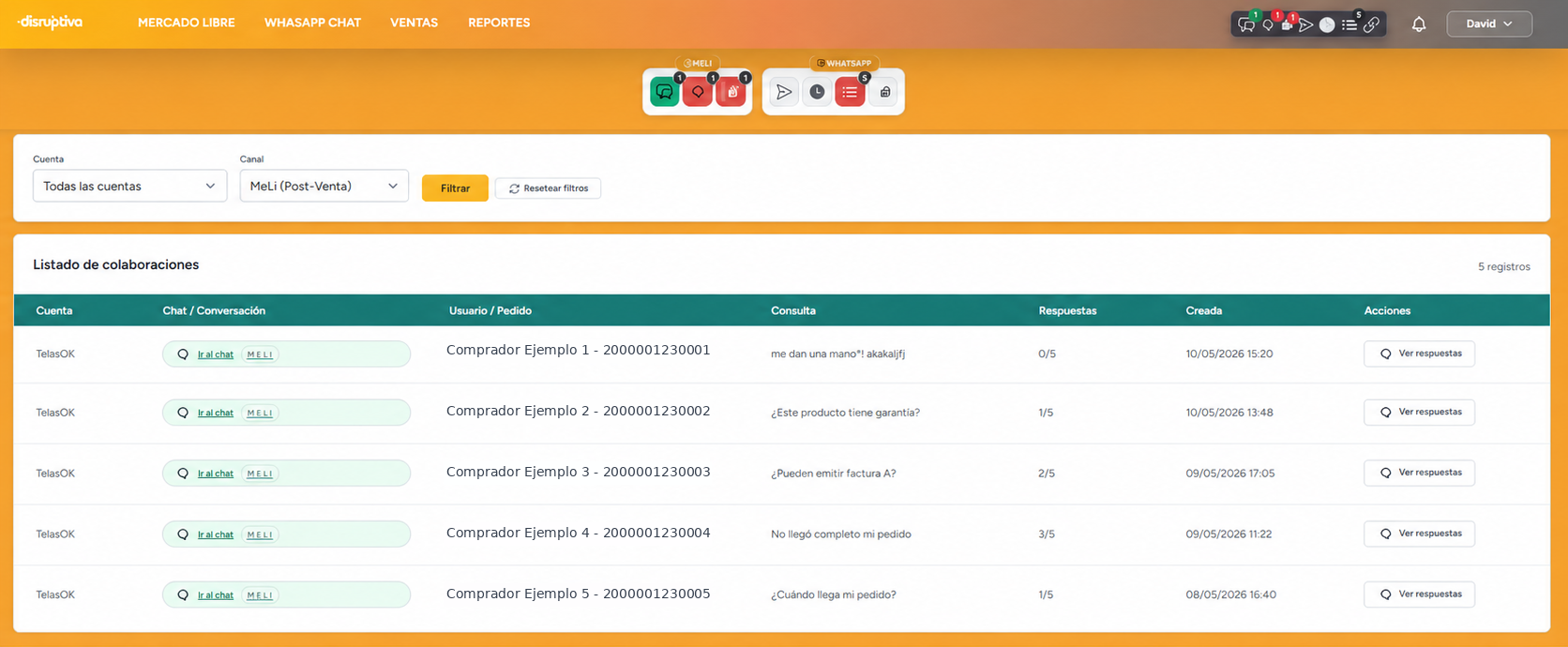The height and width of the screenshot is (647, 1568).
Task: Open the notifications bell
Action: click(x=1419, y=24)
